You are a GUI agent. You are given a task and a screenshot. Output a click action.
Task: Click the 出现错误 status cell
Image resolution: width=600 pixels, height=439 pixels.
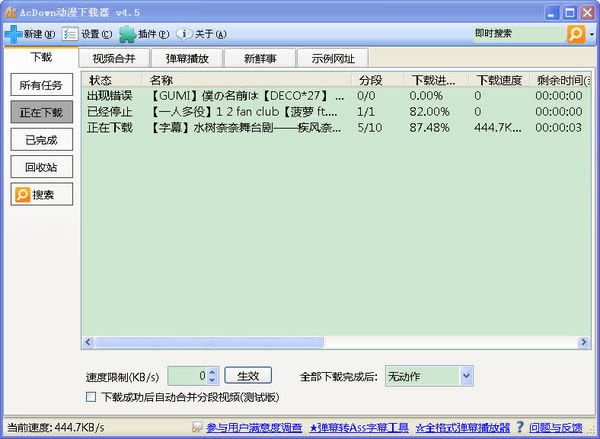109,96
